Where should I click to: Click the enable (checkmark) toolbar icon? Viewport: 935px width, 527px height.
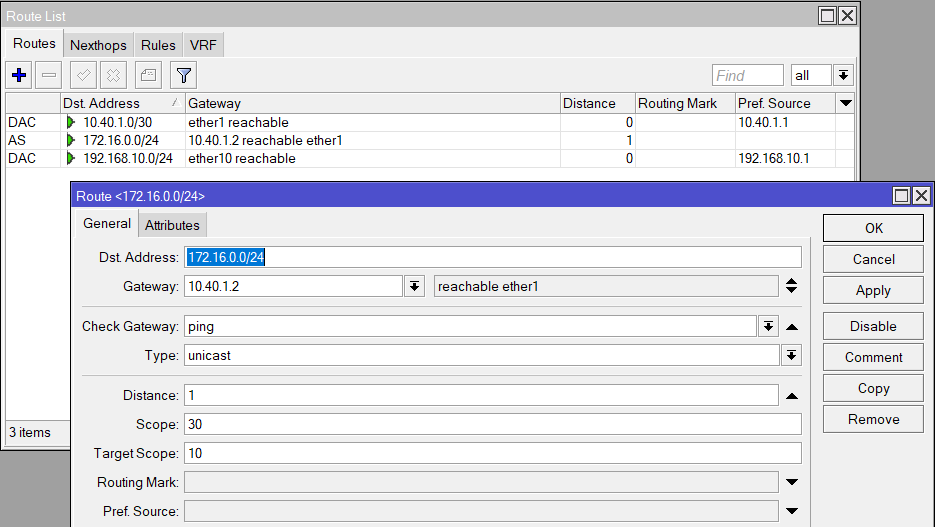coord(83,75)
